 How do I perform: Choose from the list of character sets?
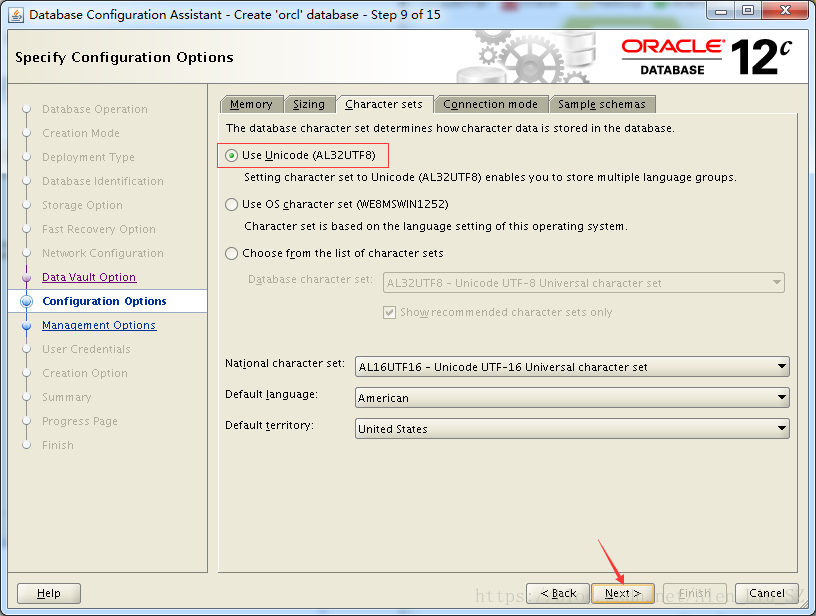pyautogui.click(x=232, y=253)
